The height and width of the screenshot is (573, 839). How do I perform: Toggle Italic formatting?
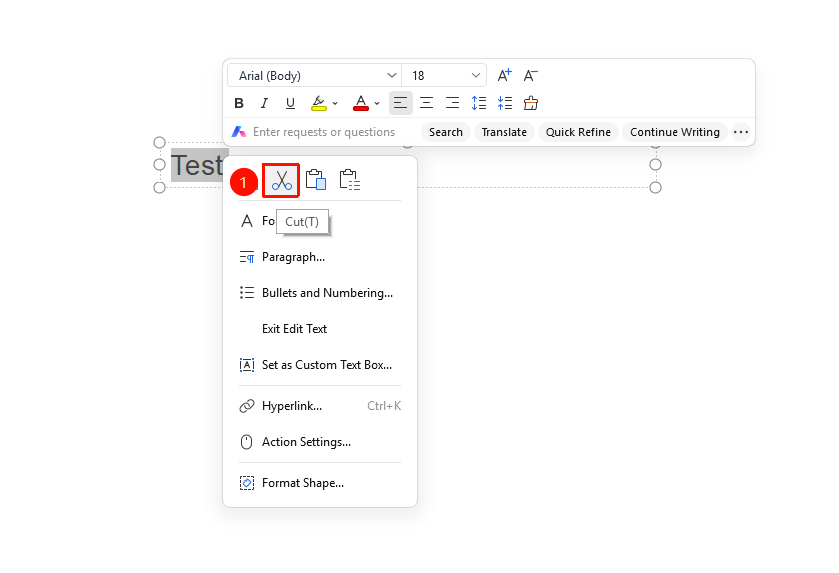point(264,103)
